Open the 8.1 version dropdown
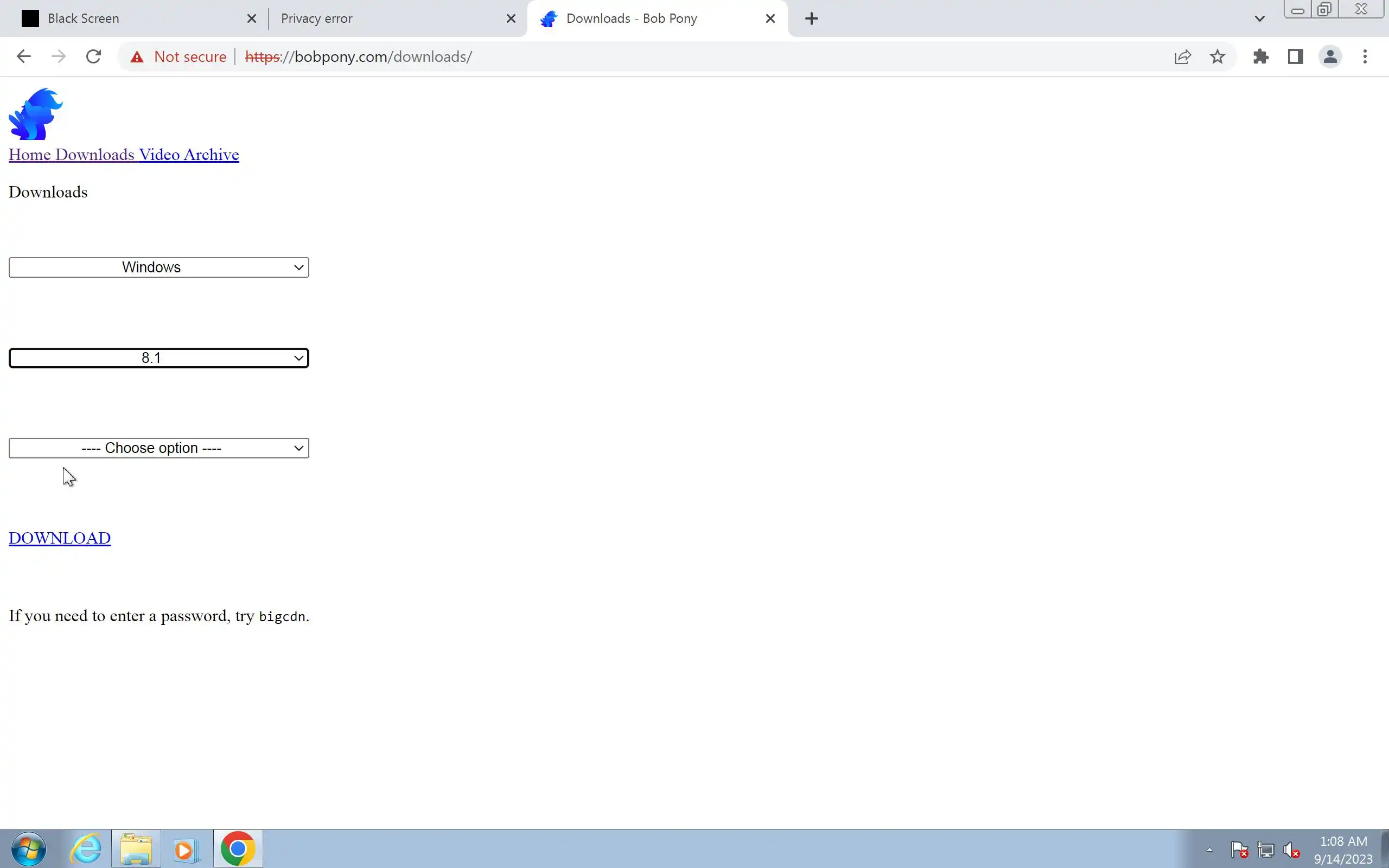The image size is (1389, 868). coord(158,358)
